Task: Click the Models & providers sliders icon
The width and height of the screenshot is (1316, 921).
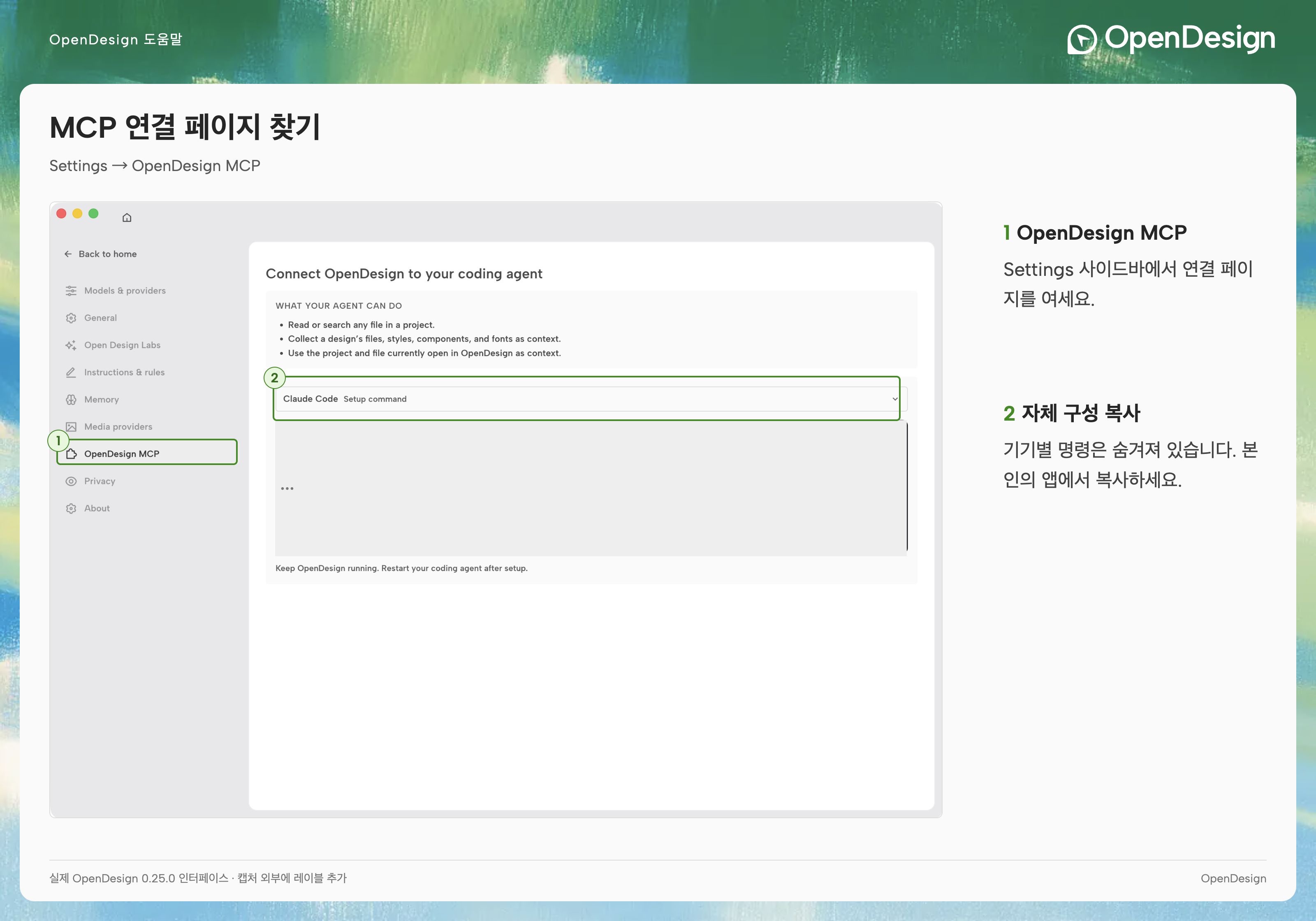Action: coord(71,291)
